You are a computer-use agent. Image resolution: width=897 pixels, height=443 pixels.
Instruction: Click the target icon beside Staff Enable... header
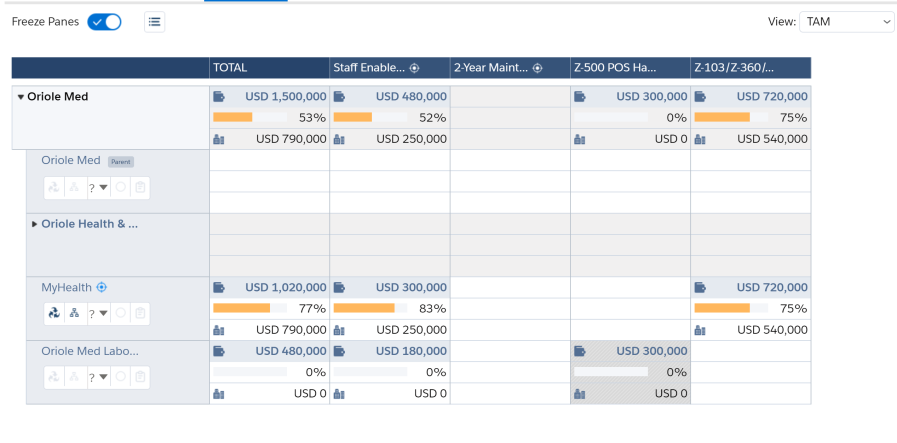(x=415, y=68)
